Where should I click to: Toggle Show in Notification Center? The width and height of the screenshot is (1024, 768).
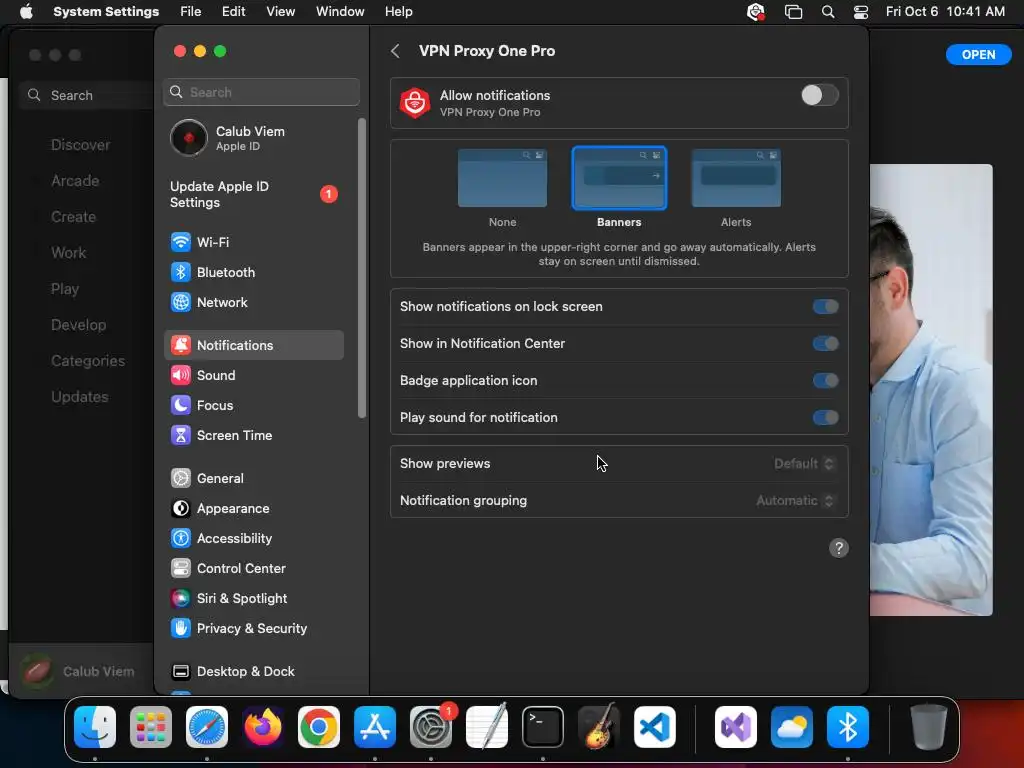[x=825, y=344]
